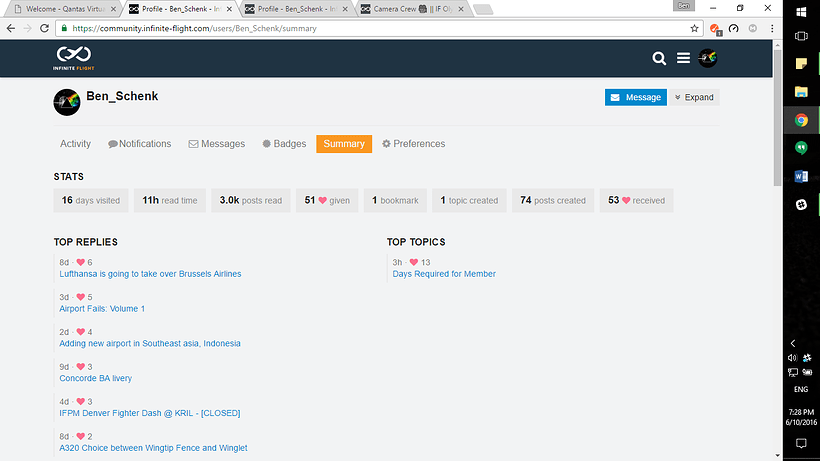The height and width of the screenshot is (461, 820).
Task: Switch to Welcome - Qantas Virtual browser tab
Action: 63,9
